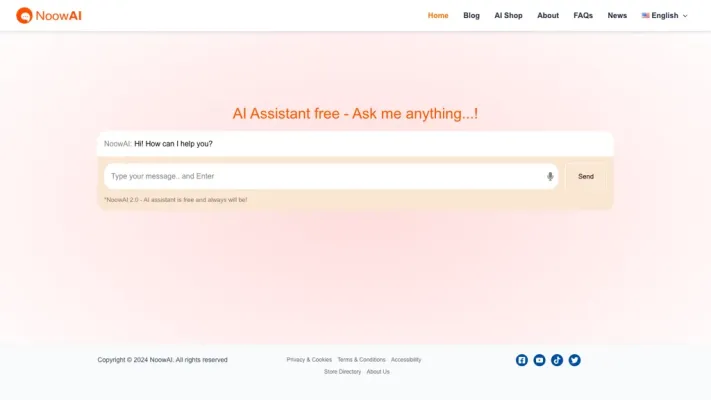
Task: Open the AI Shop page
Action: click(508, 16)
